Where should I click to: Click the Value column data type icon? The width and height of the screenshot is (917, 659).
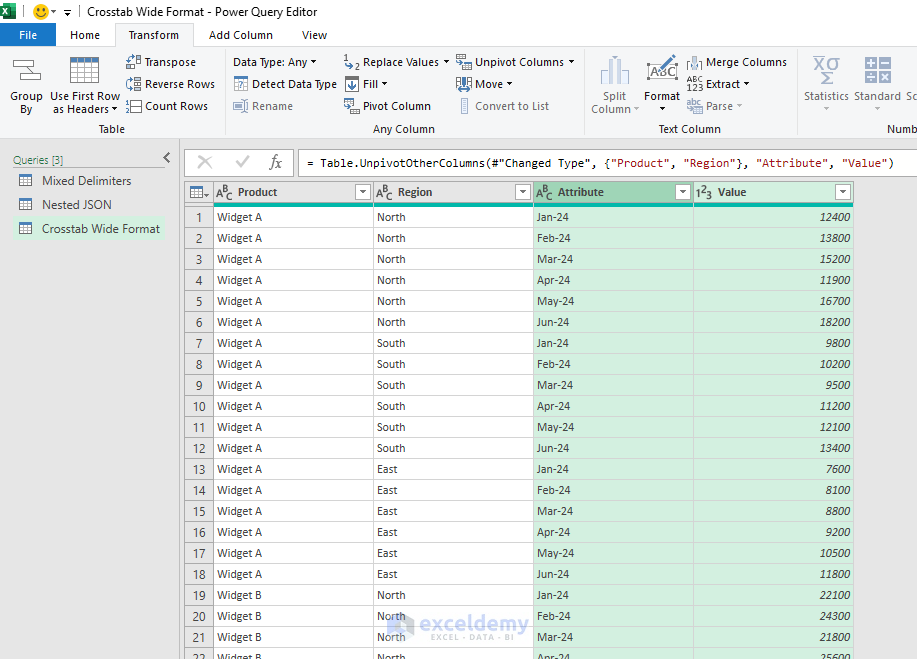(704, 192)
